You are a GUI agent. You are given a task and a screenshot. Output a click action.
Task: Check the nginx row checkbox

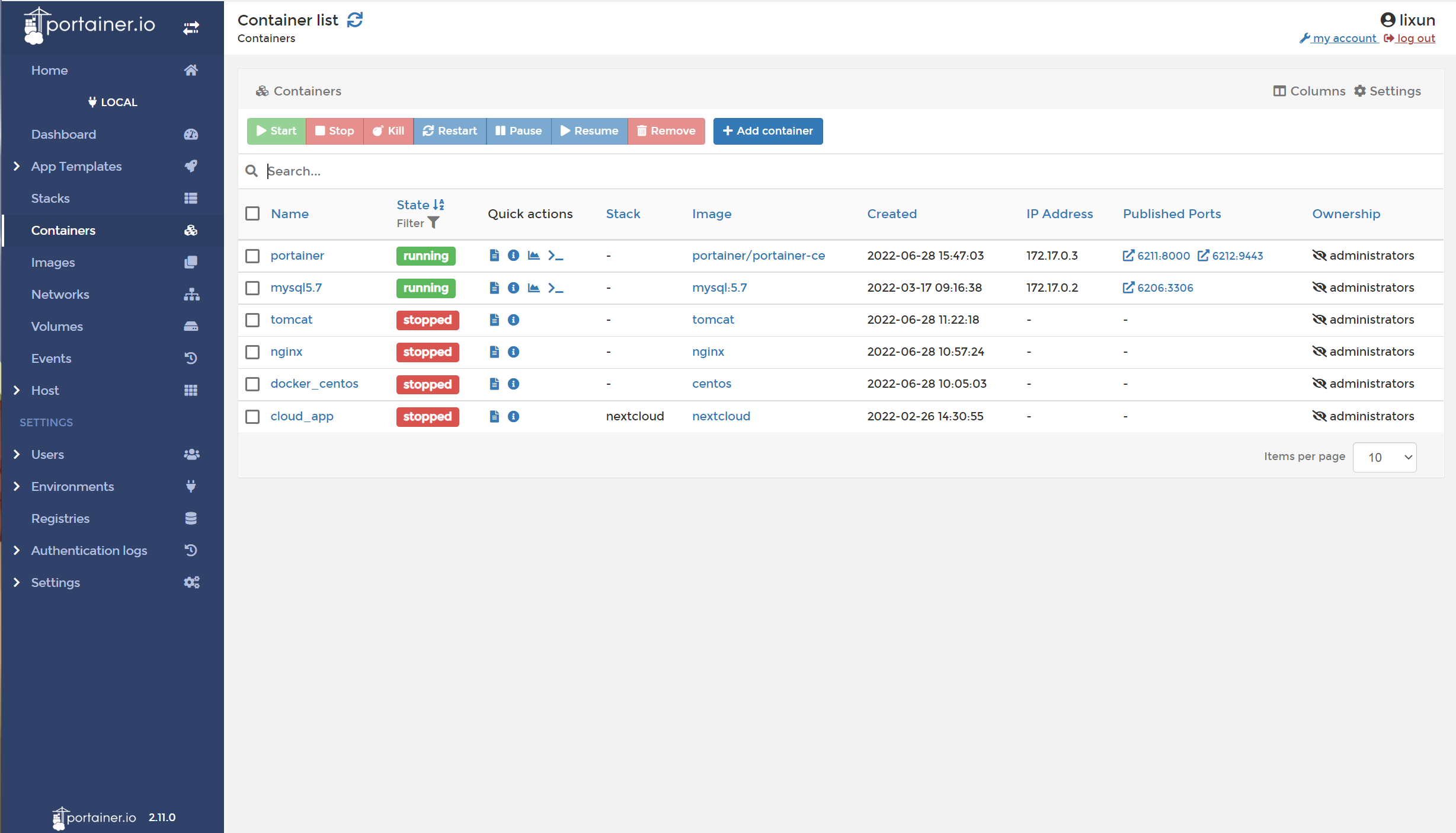(252, 352)
